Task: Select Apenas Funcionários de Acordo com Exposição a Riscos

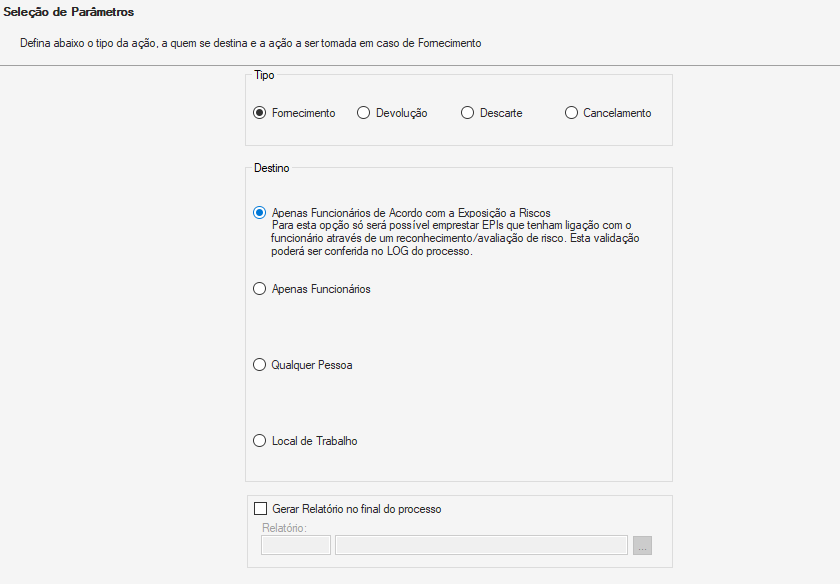Action: pyautogui.click(x=260, y=212)
